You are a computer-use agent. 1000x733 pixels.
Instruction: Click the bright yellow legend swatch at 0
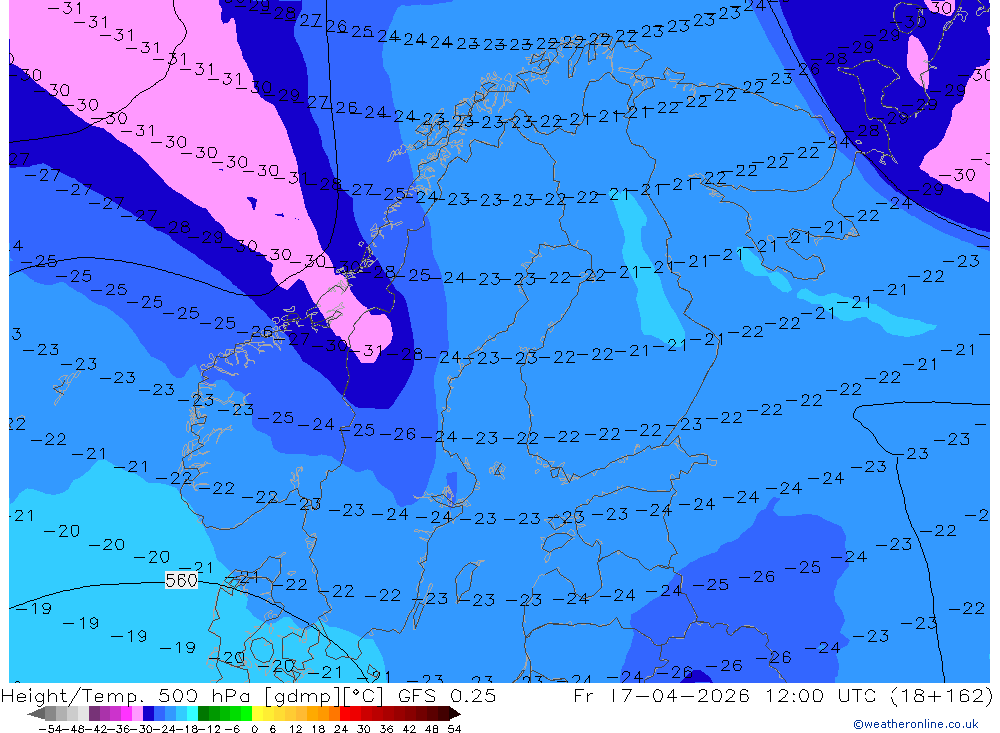tap(257, 714)
